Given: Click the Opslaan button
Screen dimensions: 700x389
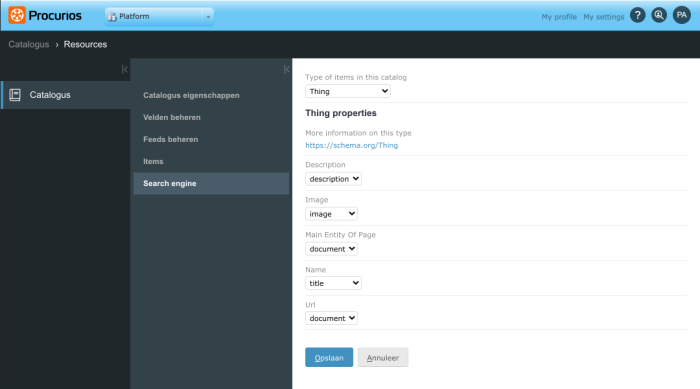Looking at the screenshot, I should tap(329, 357).
